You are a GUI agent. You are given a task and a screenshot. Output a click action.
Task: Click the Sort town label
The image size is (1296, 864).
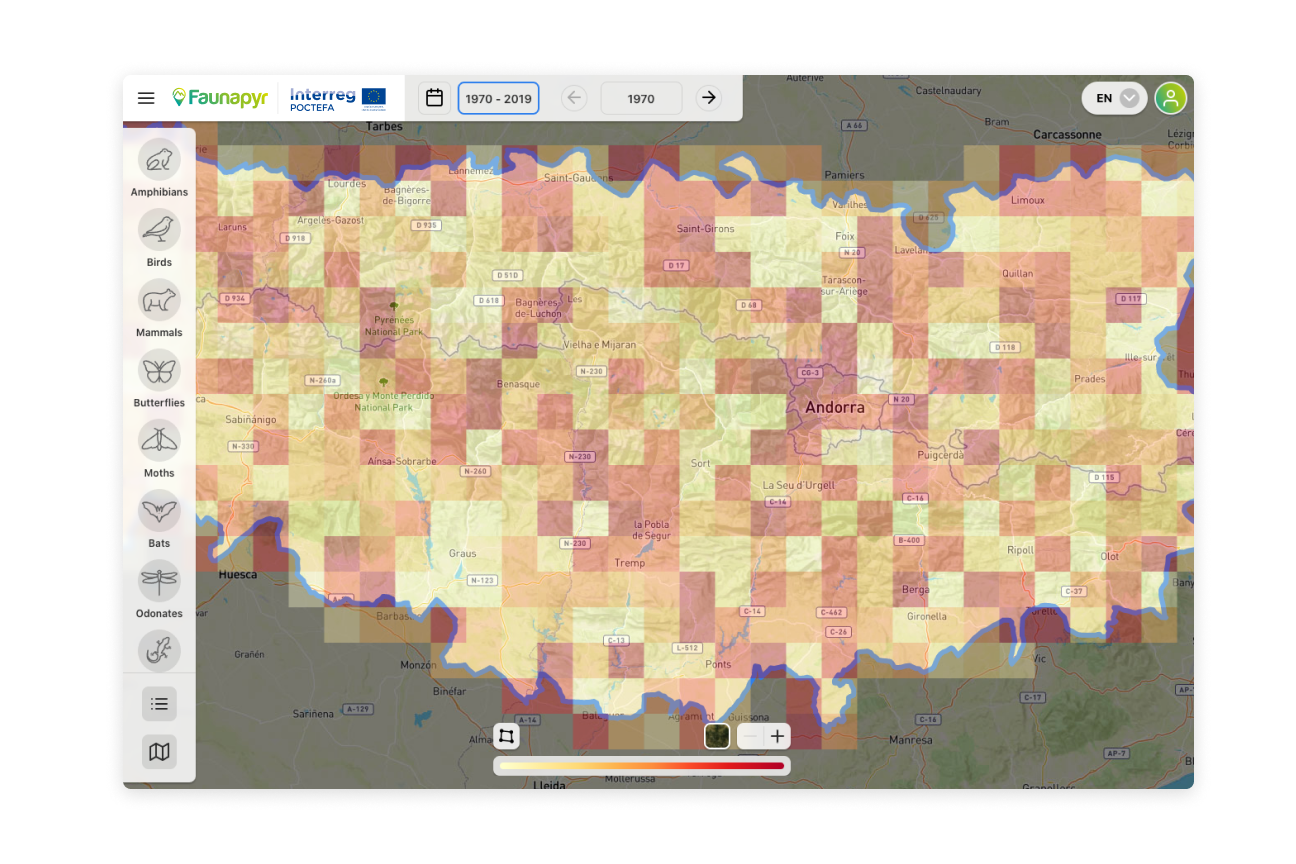701,463
